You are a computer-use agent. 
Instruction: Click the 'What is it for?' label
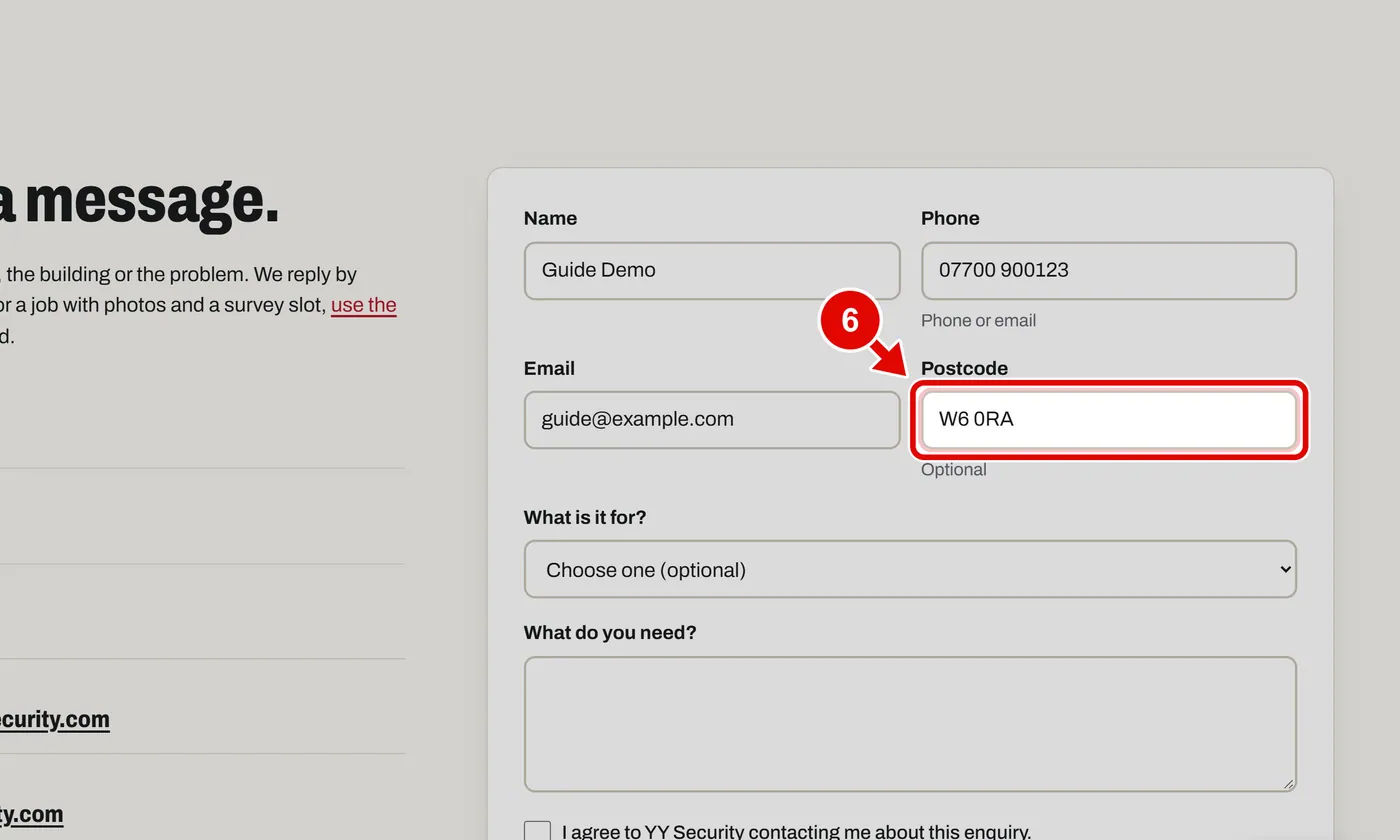585,518
